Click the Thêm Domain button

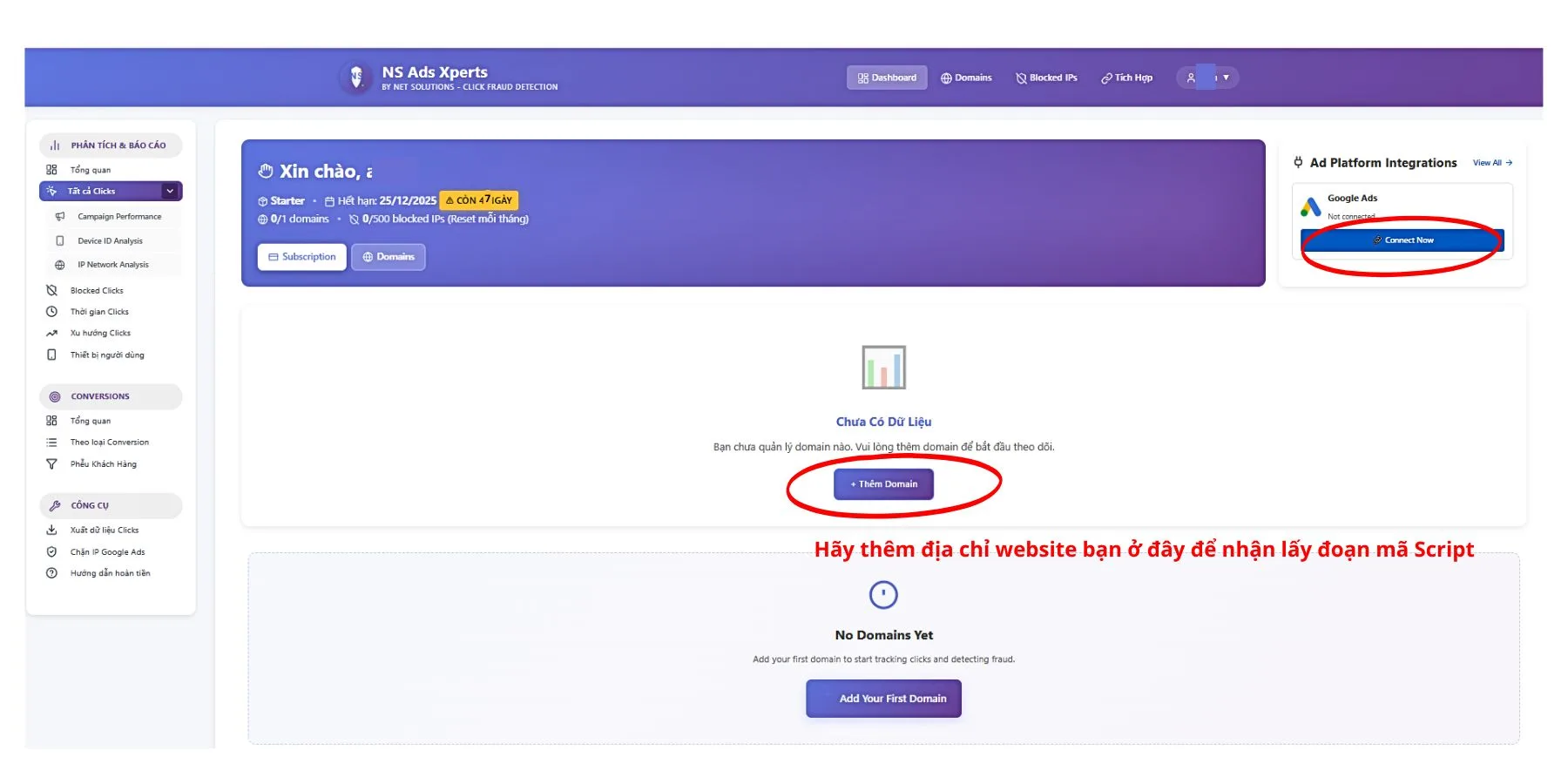pyautogui.click(x=883, y=484)
